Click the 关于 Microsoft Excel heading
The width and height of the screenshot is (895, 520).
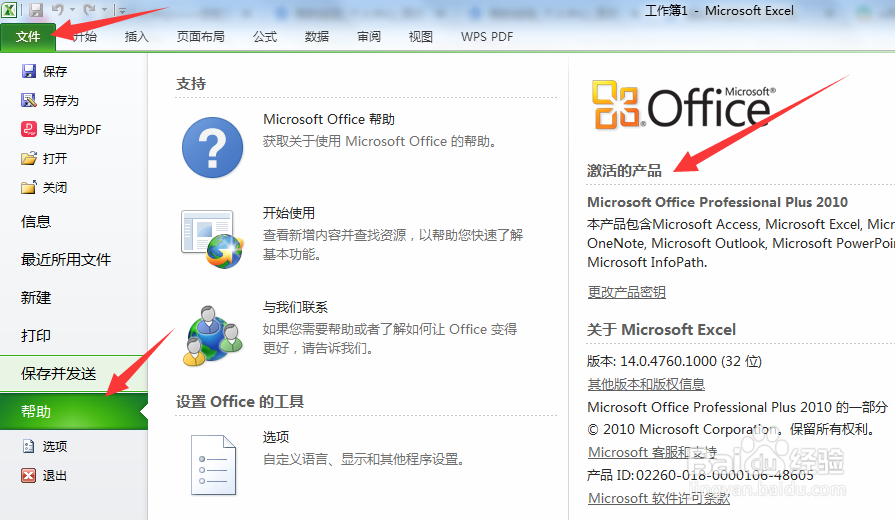662,329
